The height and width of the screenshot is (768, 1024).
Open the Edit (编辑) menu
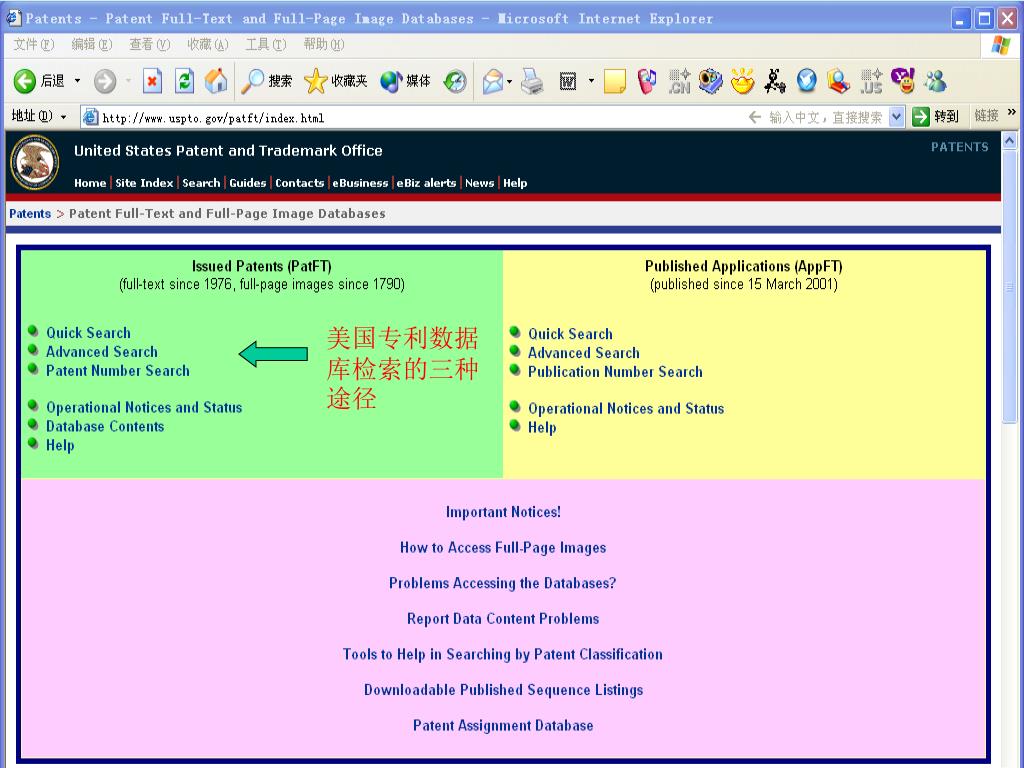[x=91, y=44]
